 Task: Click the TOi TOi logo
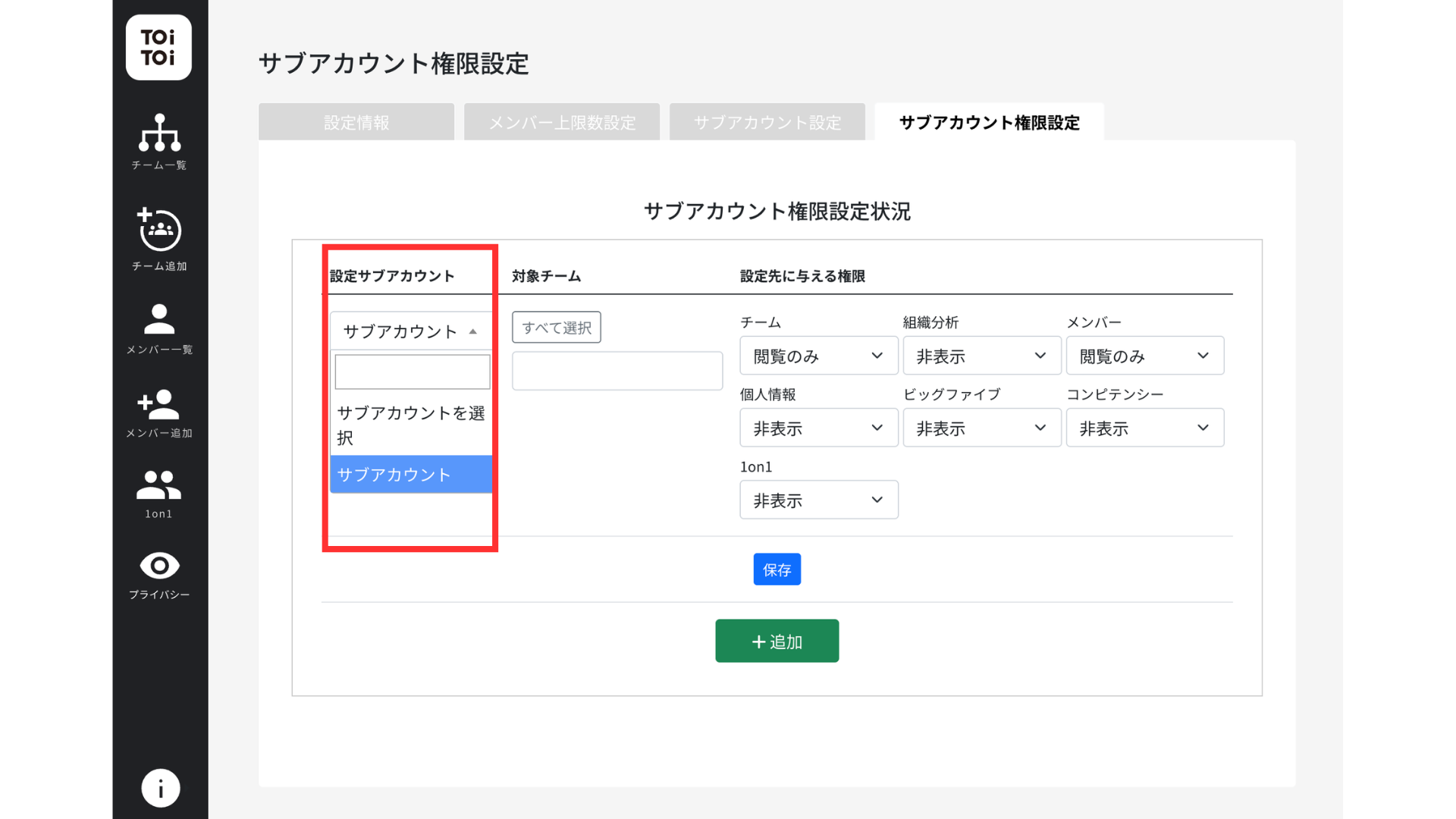pos(158,47)
